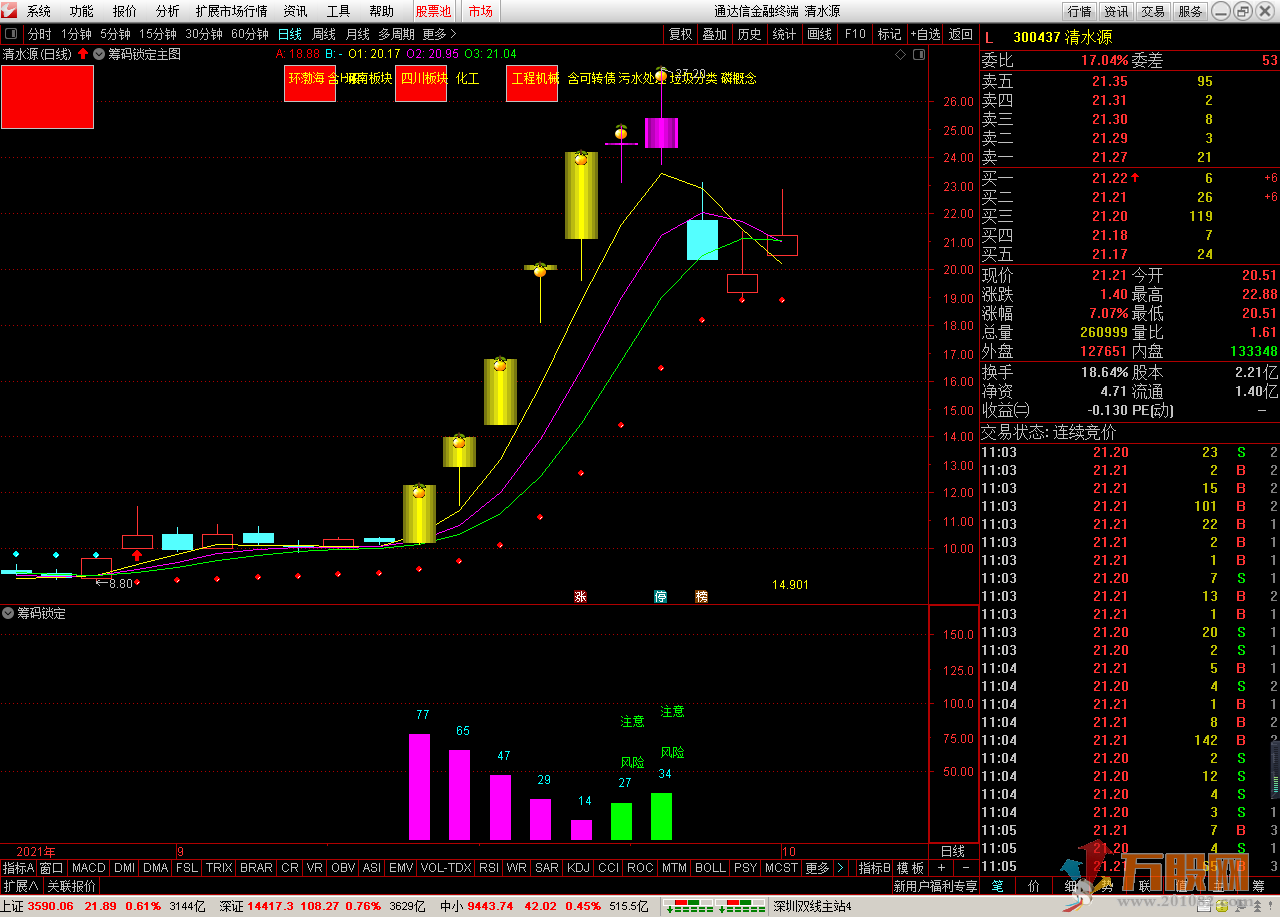Switch to the 5分钟 period
Image resolution: width=1280 pixels, height=918 pixels.
(x=115, y=34)
